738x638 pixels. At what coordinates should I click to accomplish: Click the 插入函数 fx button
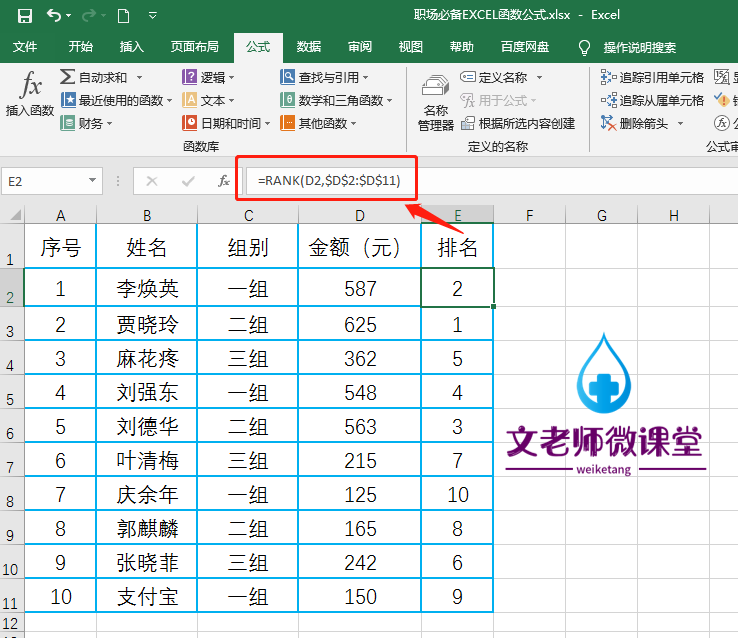click(30, 93)
